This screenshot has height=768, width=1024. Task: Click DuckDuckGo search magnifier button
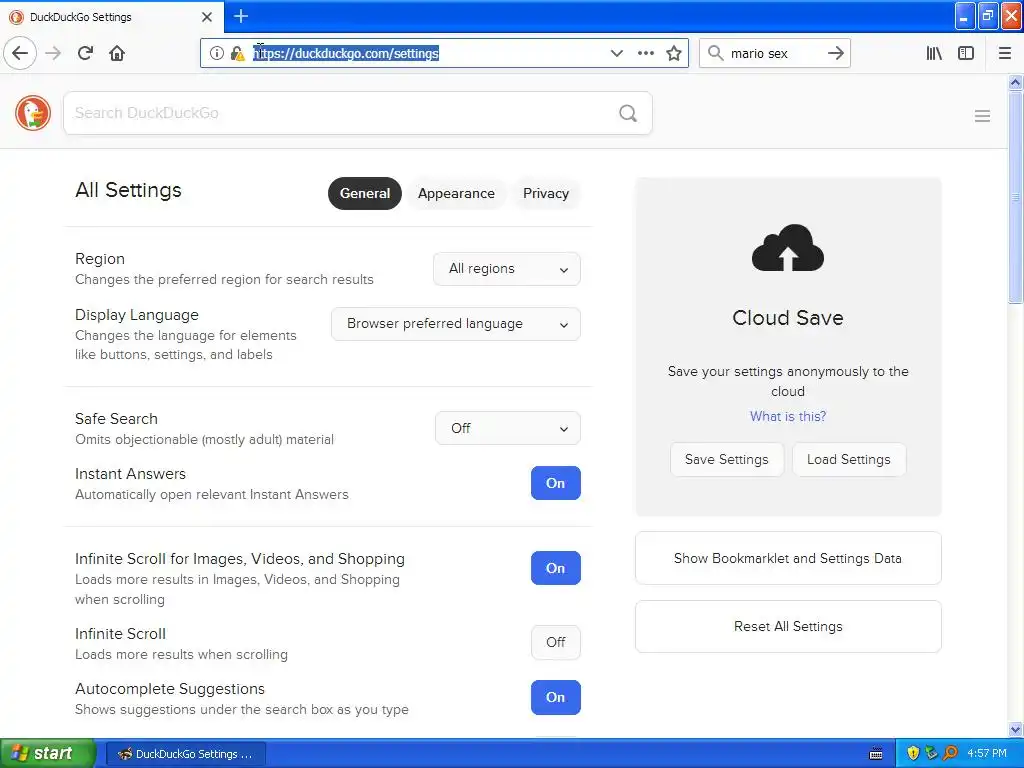(628, 113)
